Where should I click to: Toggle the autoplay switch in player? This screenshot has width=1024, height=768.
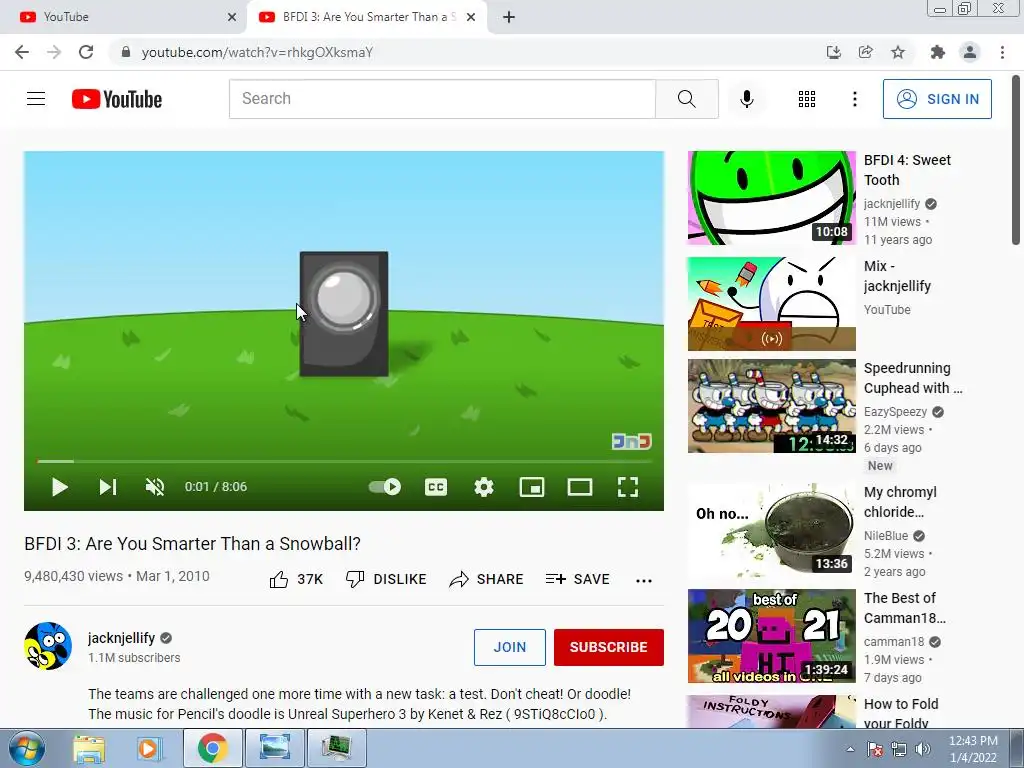tap(385, 487)
